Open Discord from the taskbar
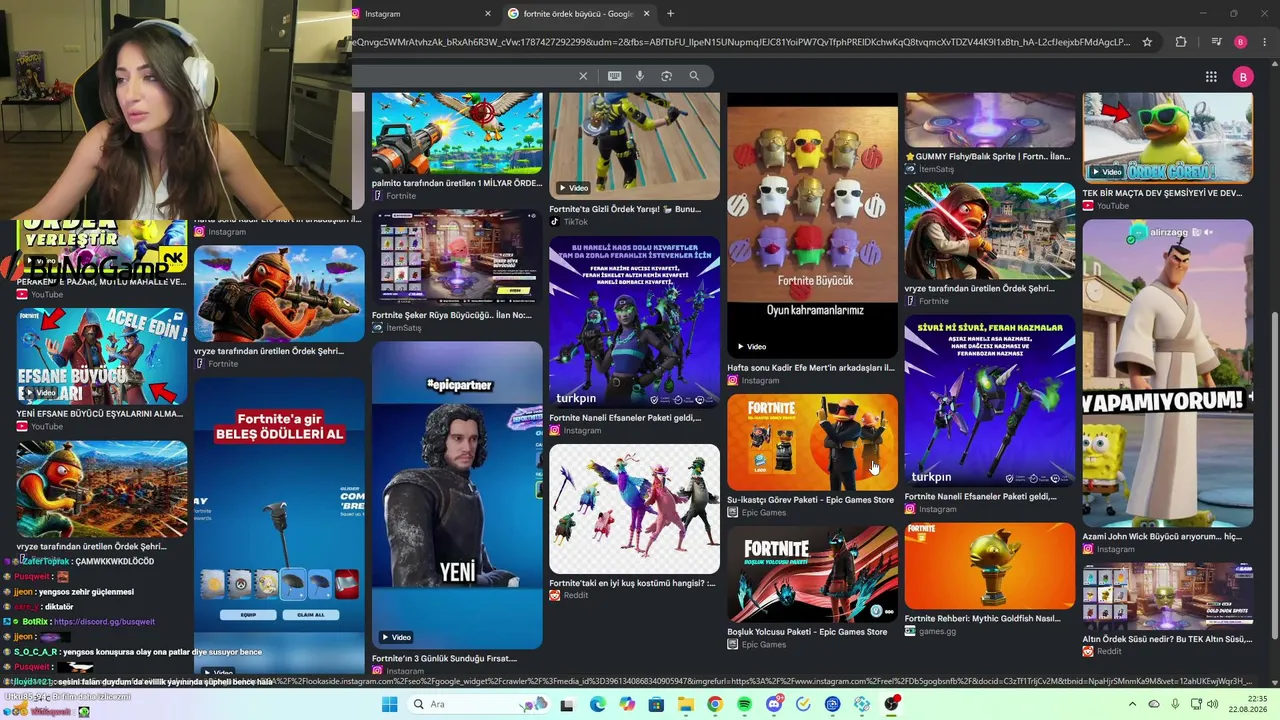The width and height of the screenshot is (1280, 720). pos(774,704)
